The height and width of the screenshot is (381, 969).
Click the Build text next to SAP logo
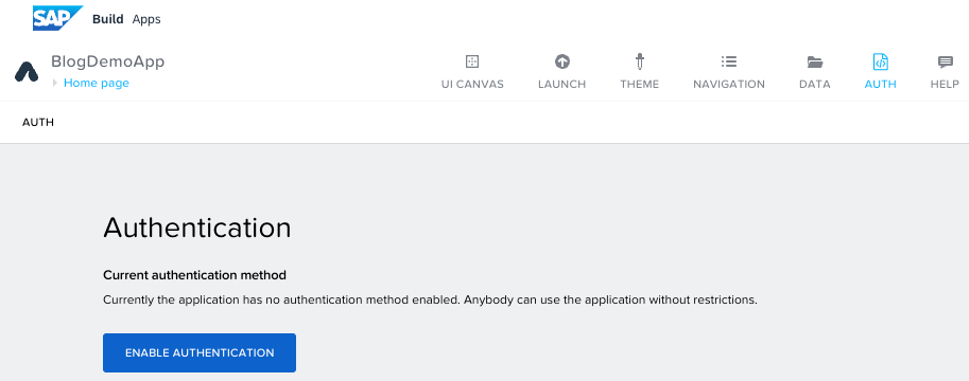click(x=108, y=19)
